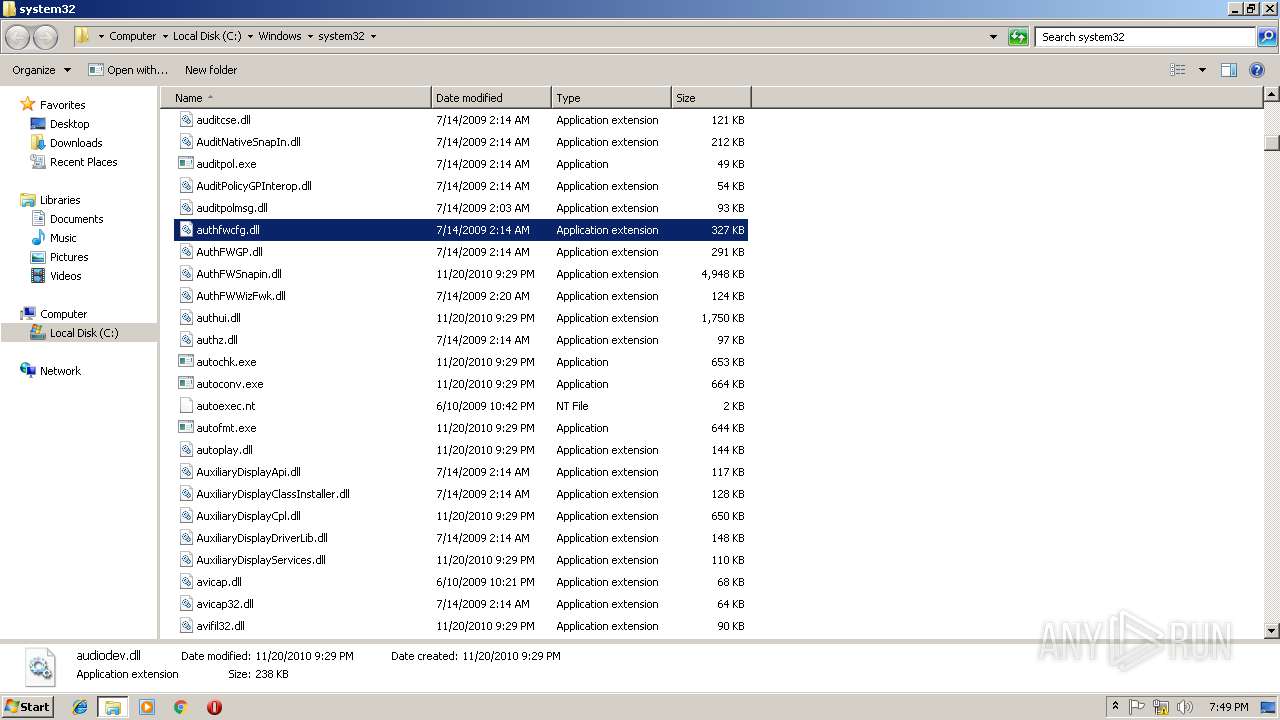Click the Refresh button beside address bar
Image resolution: width=1280 pixels, height=720 pixels.
point(1018,37)
